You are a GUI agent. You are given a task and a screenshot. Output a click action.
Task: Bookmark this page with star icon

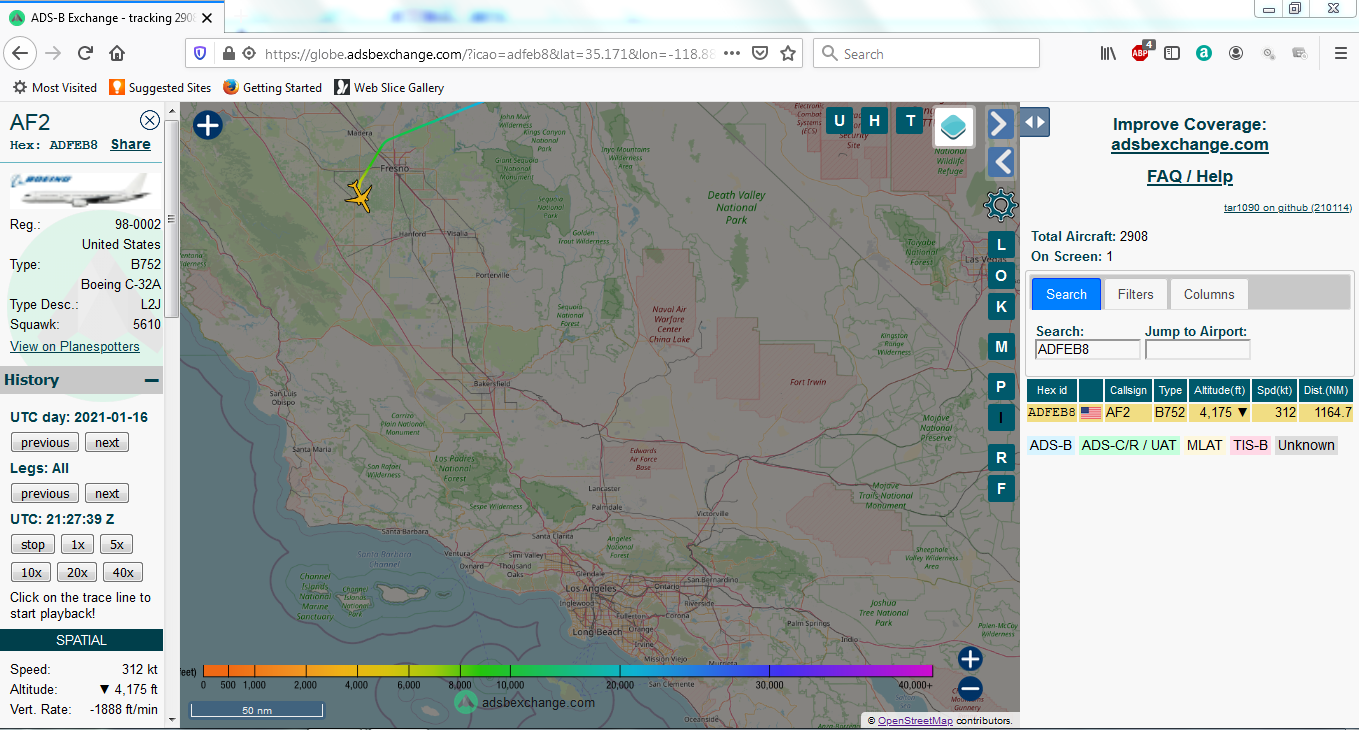pos(788,54)
